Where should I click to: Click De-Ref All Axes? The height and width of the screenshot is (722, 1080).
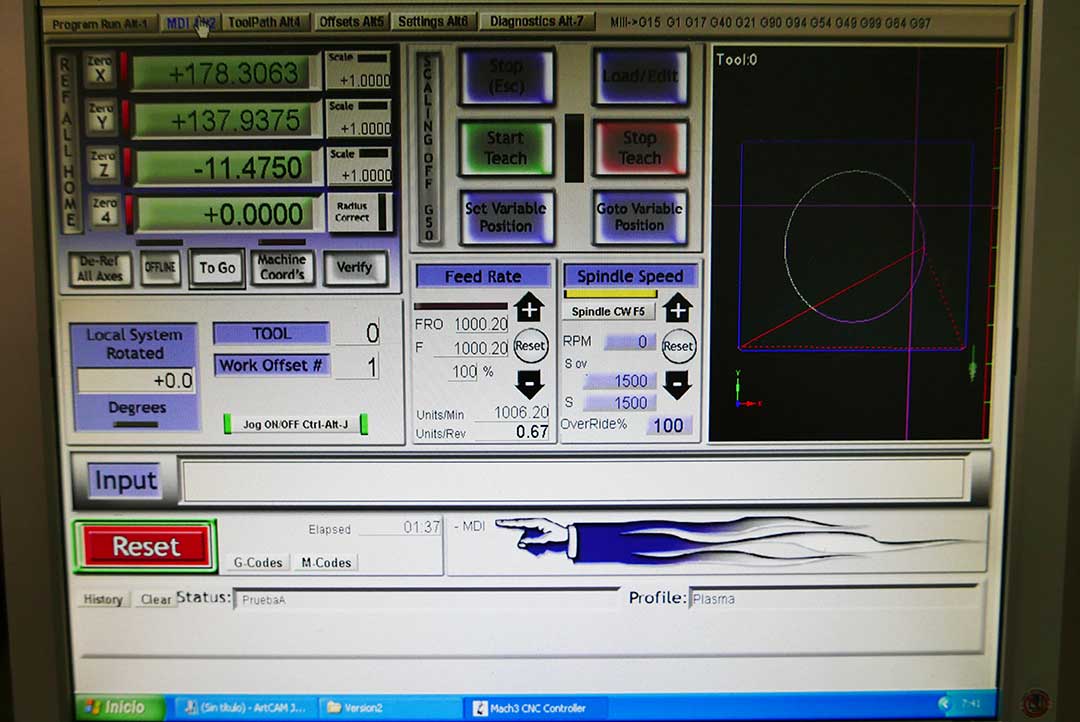(100, 268)
